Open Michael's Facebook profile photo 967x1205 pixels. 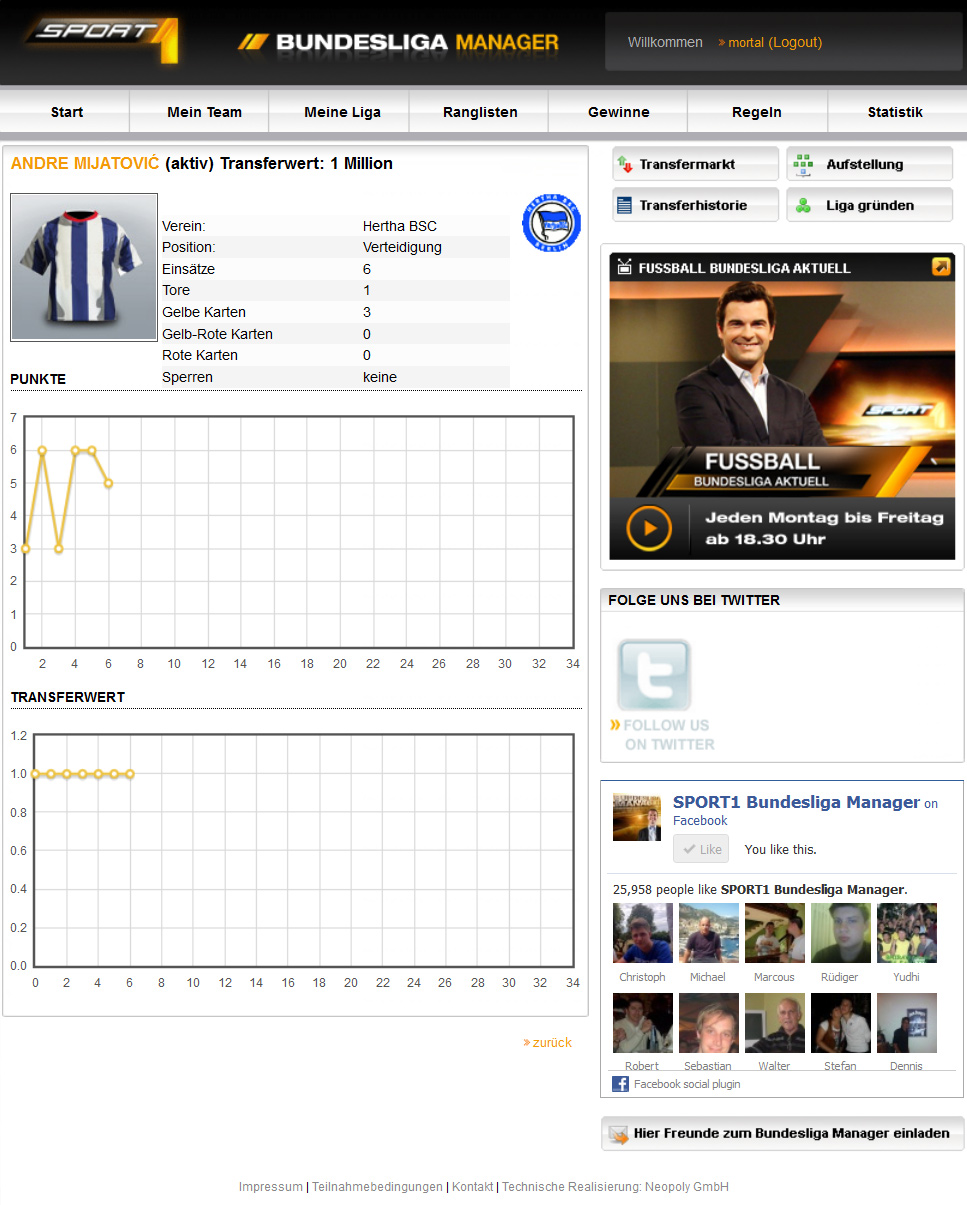(709, 933)
